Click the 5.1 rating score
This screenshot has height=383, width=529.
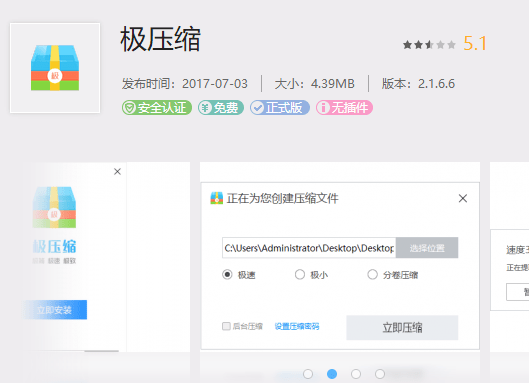click(x=475, y=44)
